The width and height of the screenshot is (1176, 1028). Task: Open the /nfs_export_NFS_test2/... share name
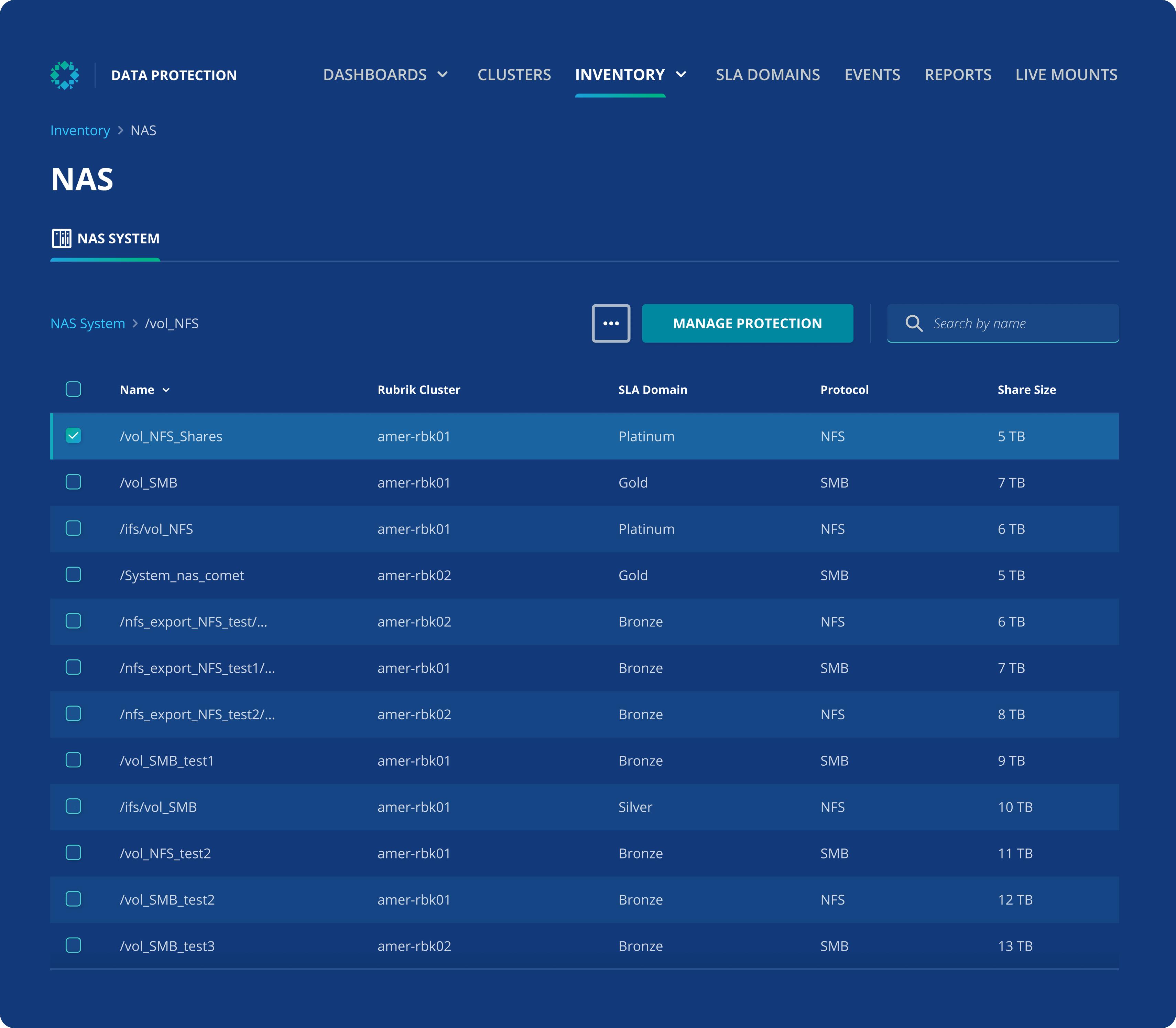tap(197, 715)
